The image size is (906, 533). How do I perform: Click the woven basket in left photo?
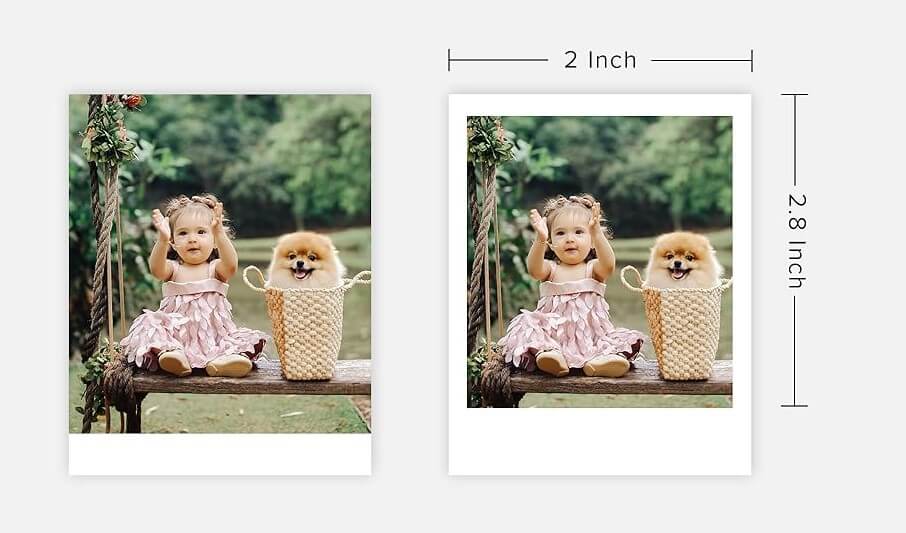pyautogui.click(x=306, y=324)
